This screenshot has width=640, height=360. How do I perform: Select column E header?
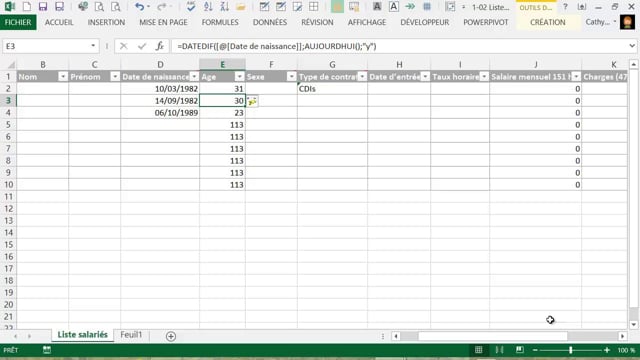pos(222,64)
